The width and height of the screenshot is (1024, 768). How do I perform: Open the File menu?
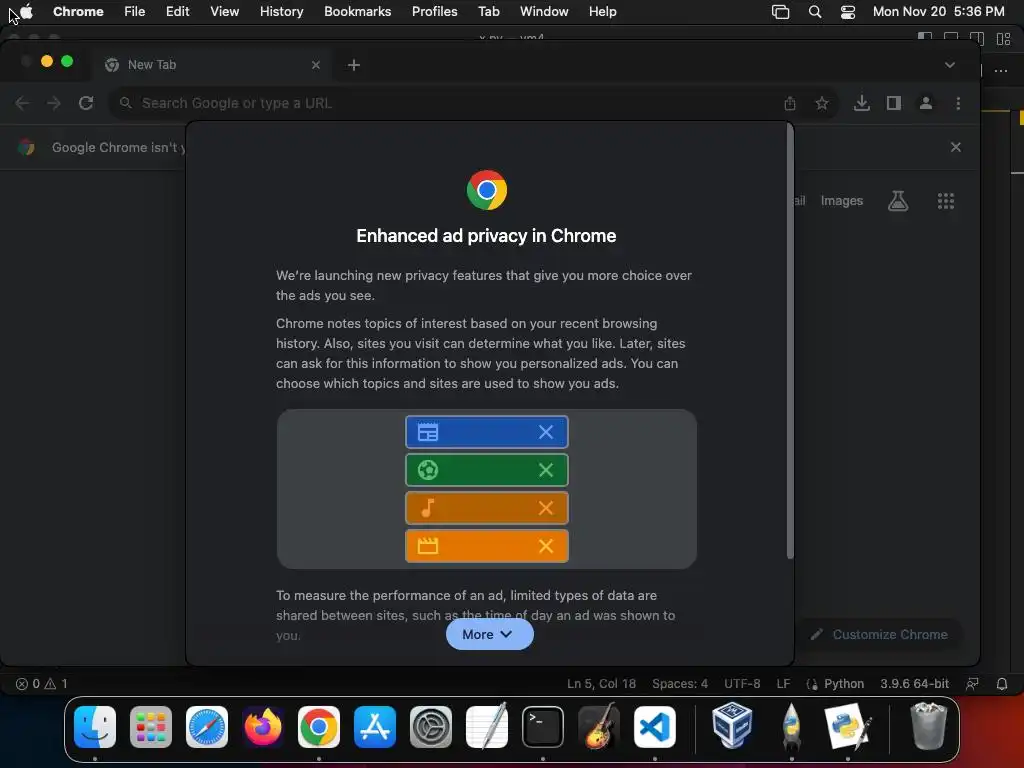click(x=135, y=12)
